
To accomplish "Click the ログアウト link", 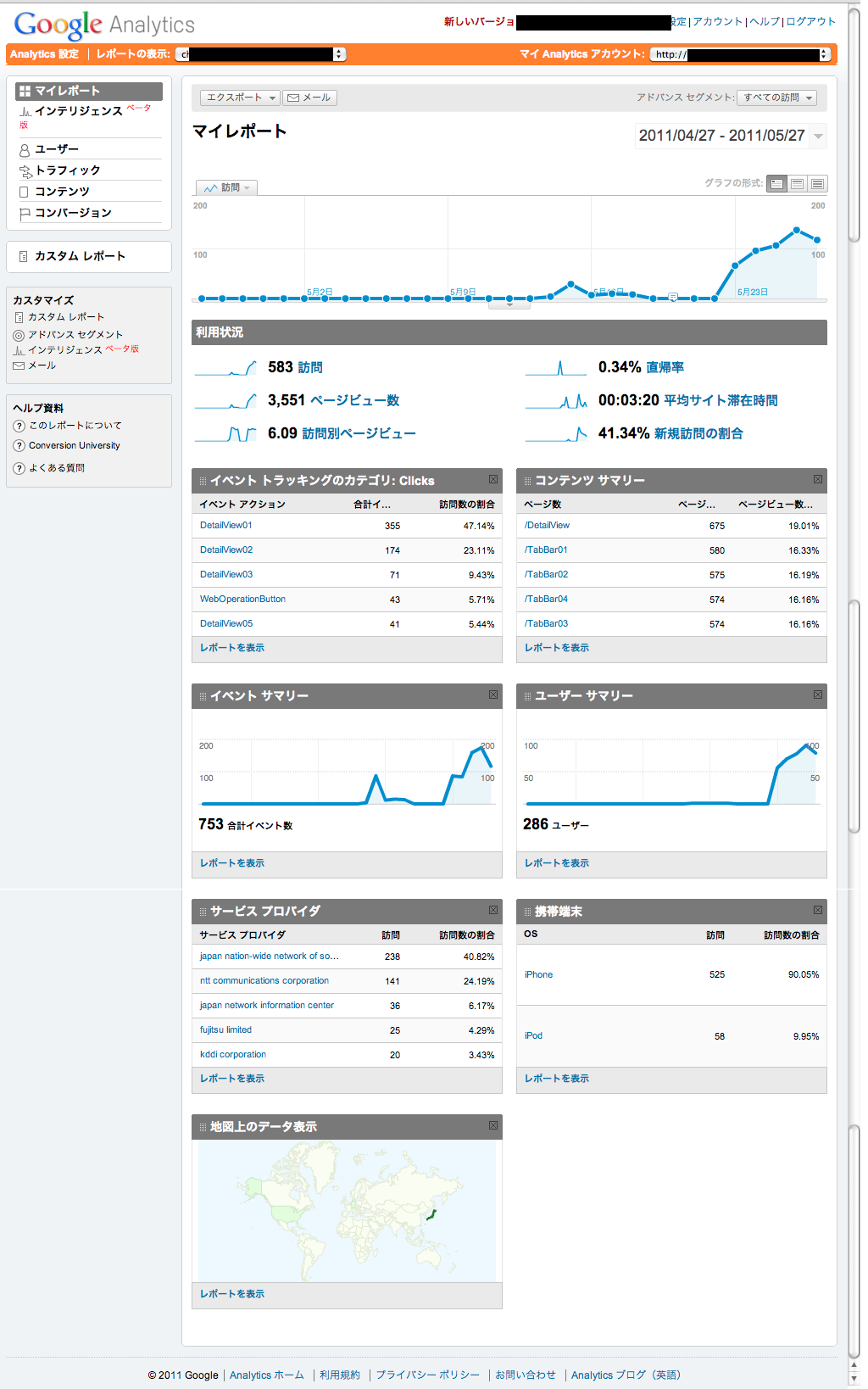I will pos(811,21).
